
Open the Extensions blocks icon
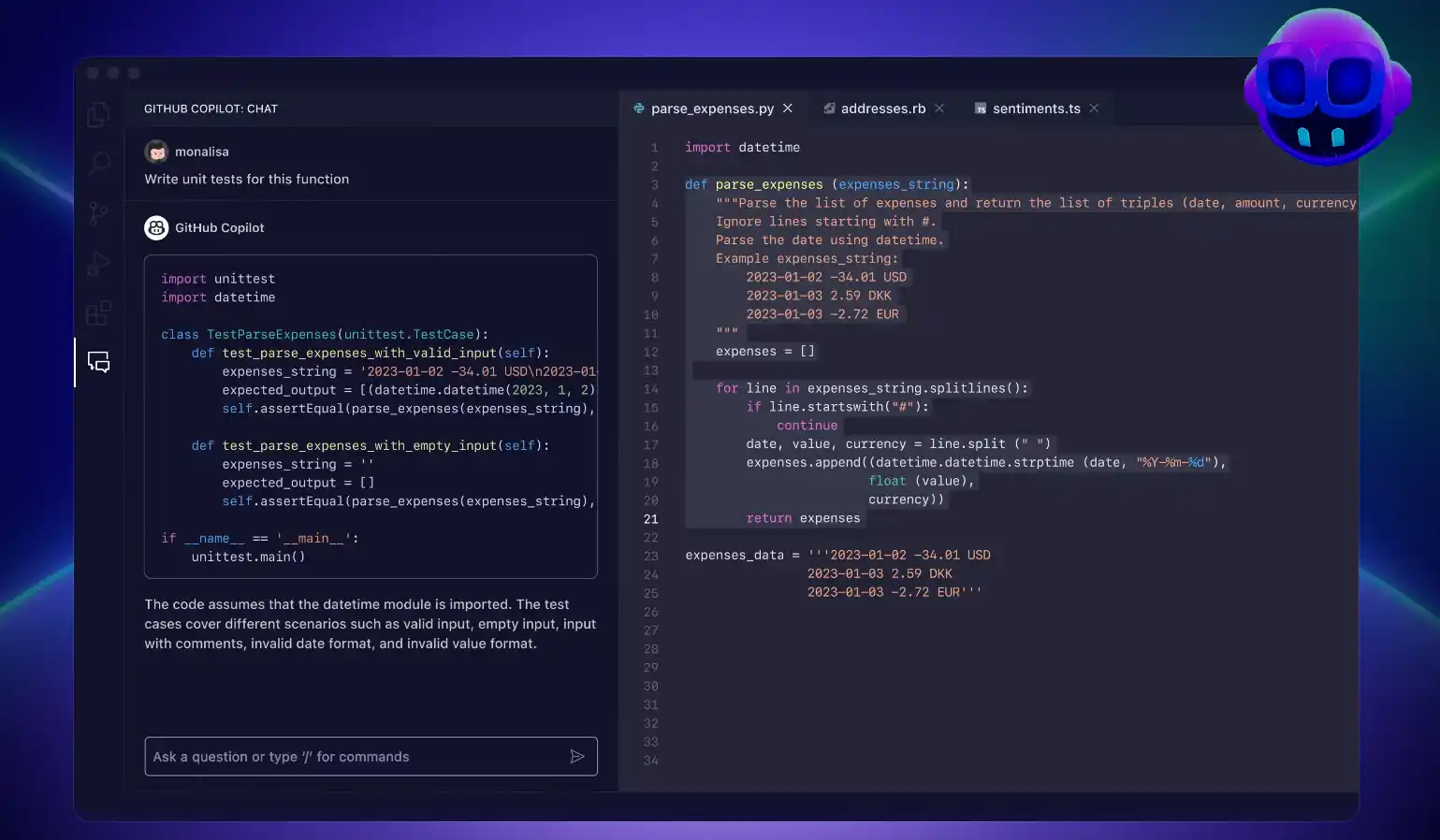(98, 312)
